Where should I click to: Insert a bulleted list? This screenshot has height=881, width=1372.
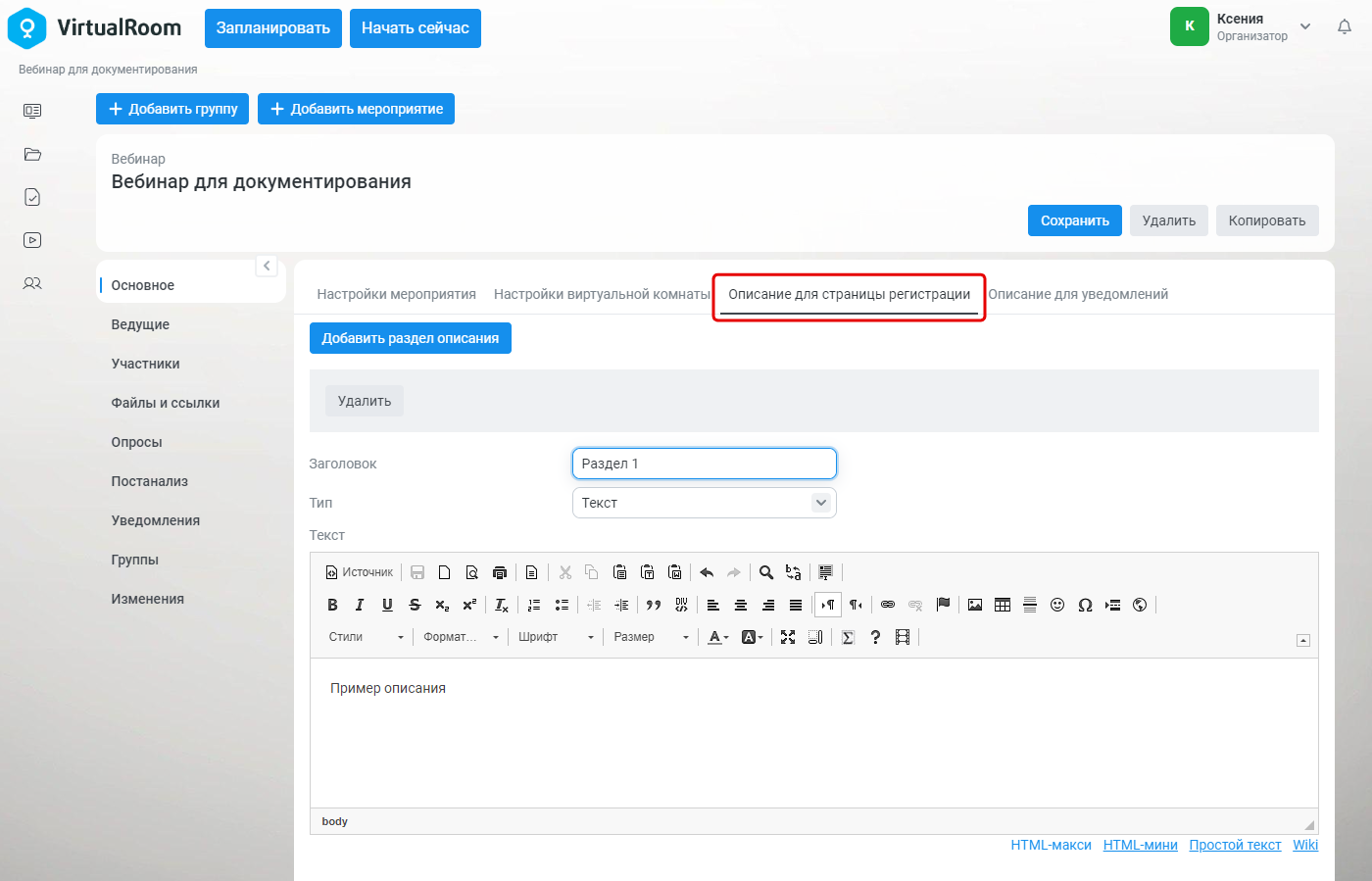[x=562, y=605]
